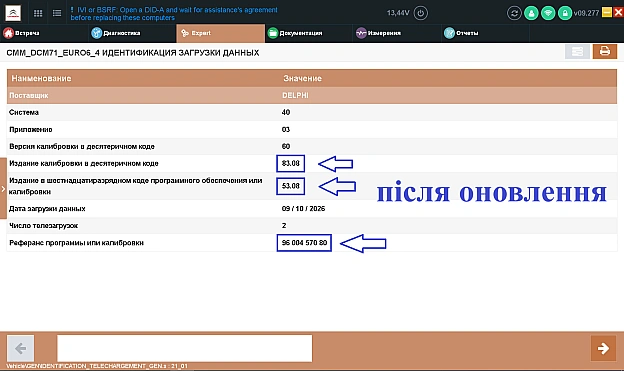The height and width of the screenshot is (371, 624).
Task: Select the Число телезагрузок row
Action: click(312, 225)
